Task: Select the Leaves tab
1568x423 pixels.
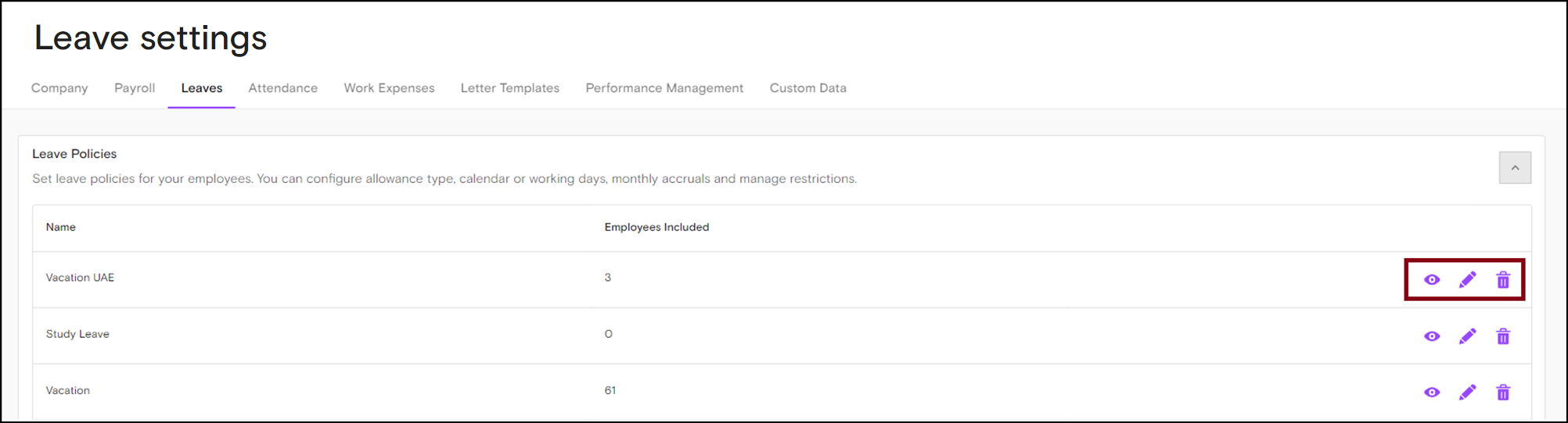Action: [x=202, y=88]
